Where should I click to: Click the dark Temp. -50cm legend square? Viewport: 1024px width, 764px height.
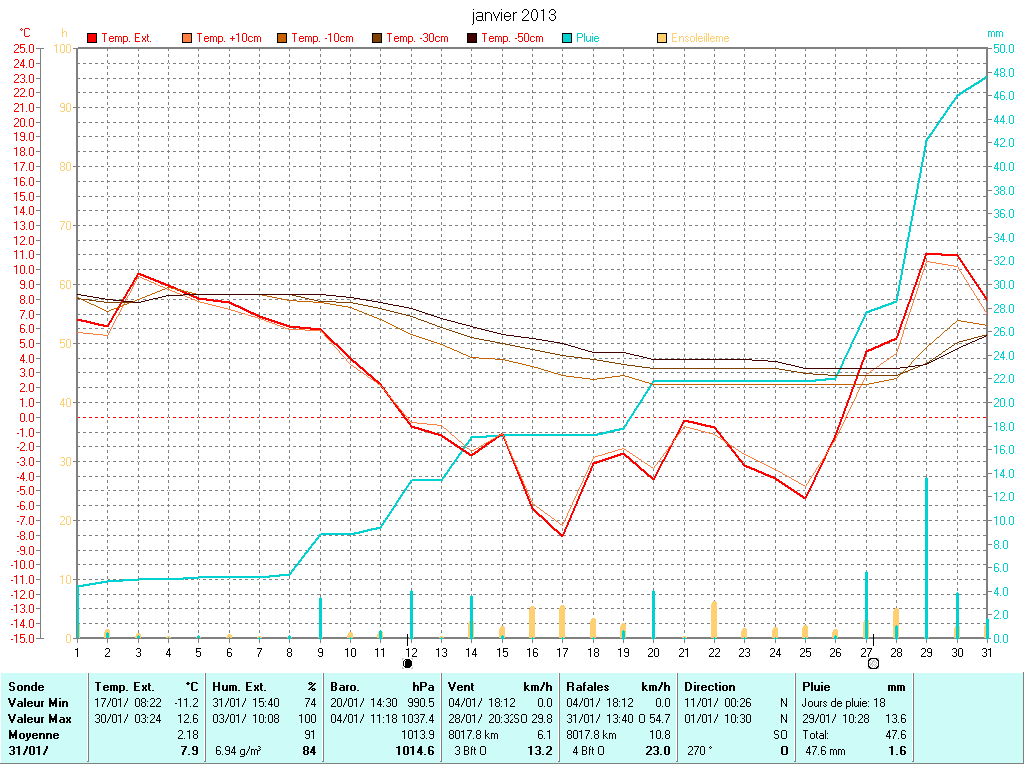[473, 38]
